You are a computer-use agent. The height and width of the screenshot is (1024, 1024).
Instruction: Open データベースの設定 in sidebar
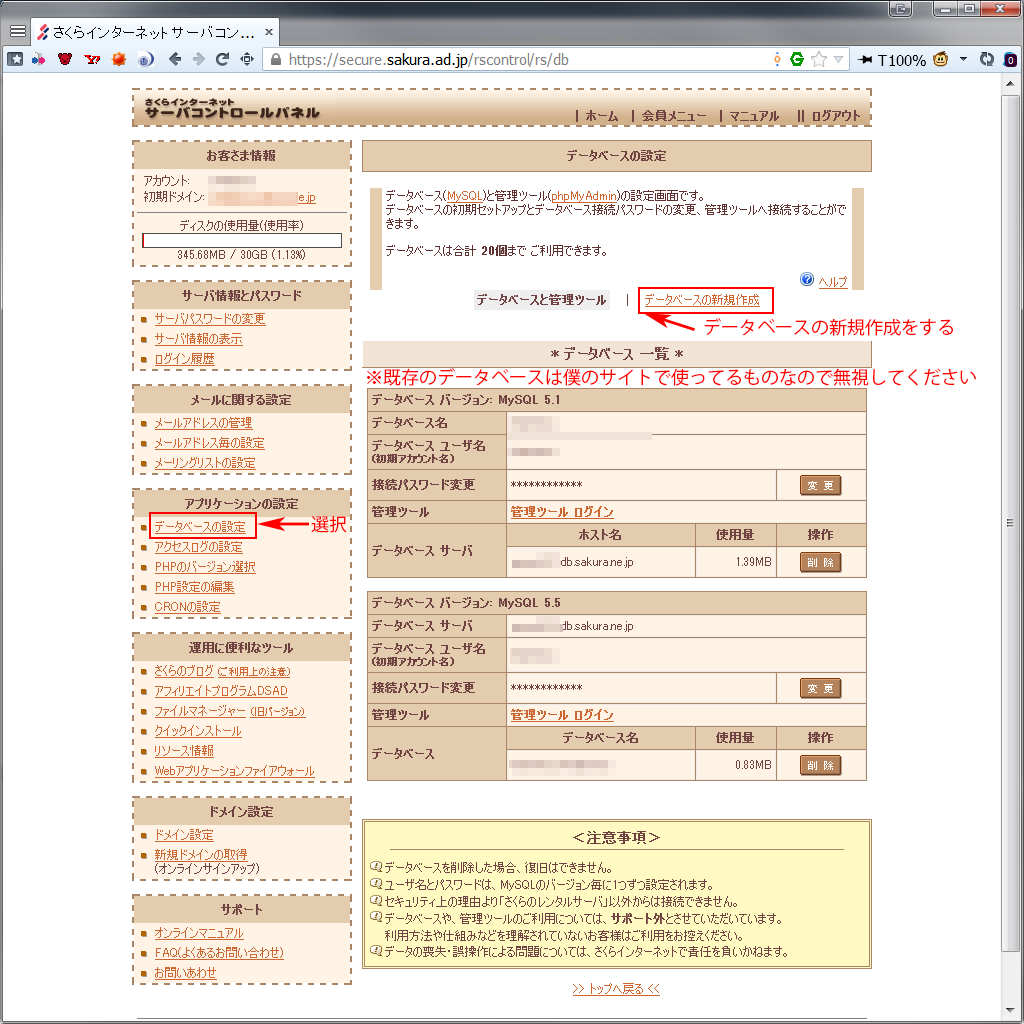coord(200,526)
